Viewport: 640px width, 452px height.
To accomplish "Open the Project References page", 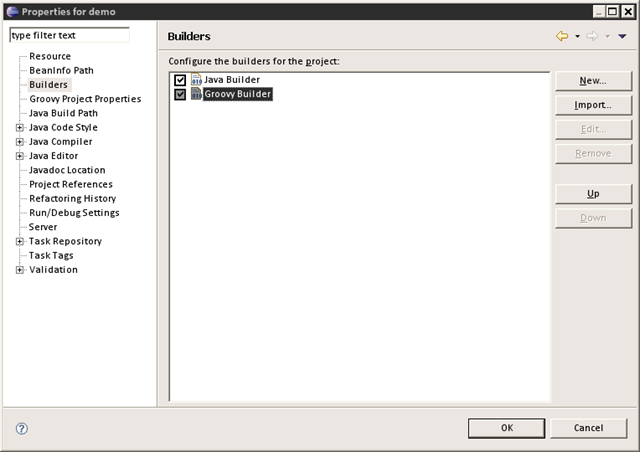I will coord(71,184).
